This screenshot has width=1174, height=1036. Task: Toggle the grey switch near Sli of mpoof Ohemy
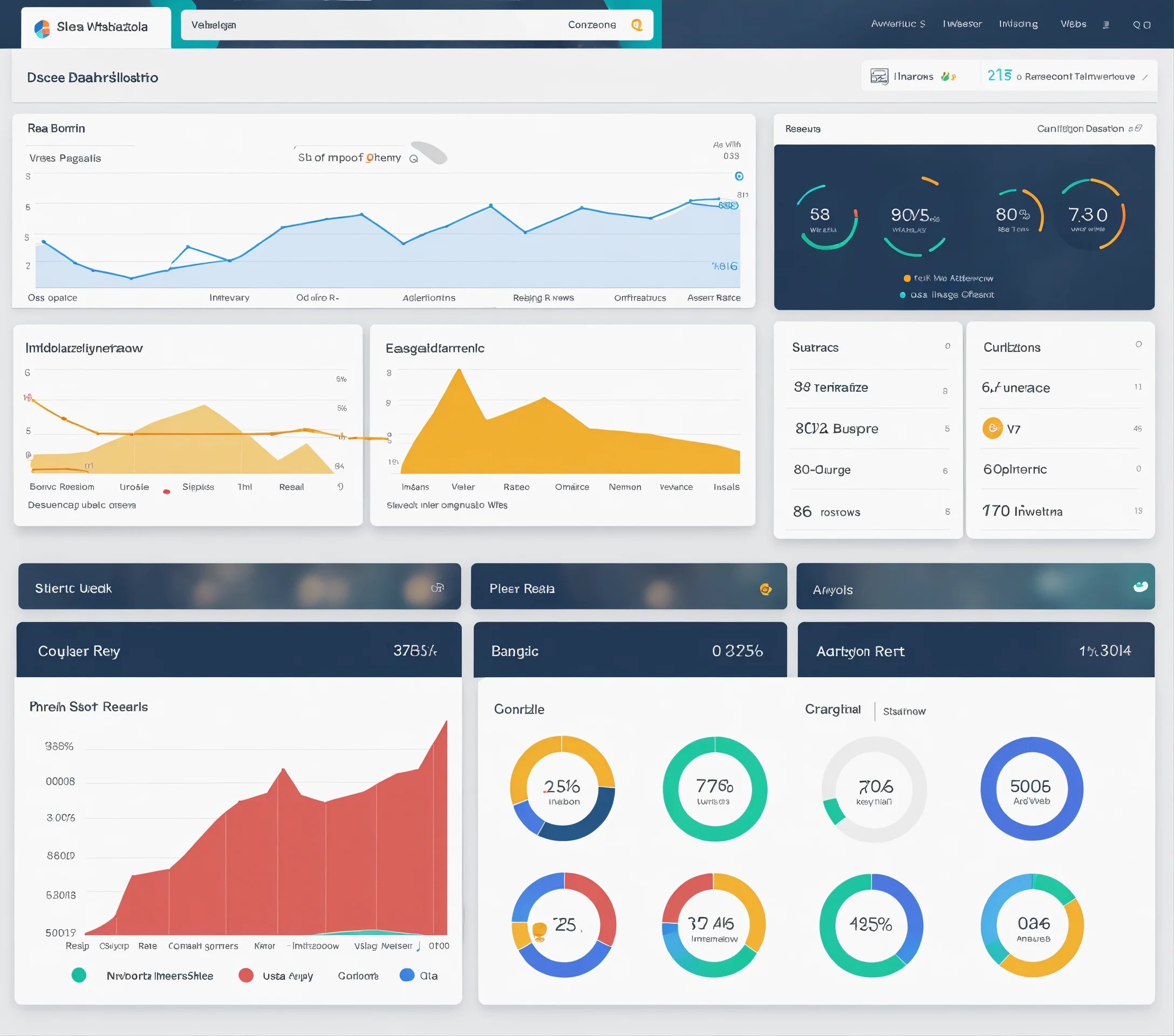pyautogui.click(x=429, y=153)
